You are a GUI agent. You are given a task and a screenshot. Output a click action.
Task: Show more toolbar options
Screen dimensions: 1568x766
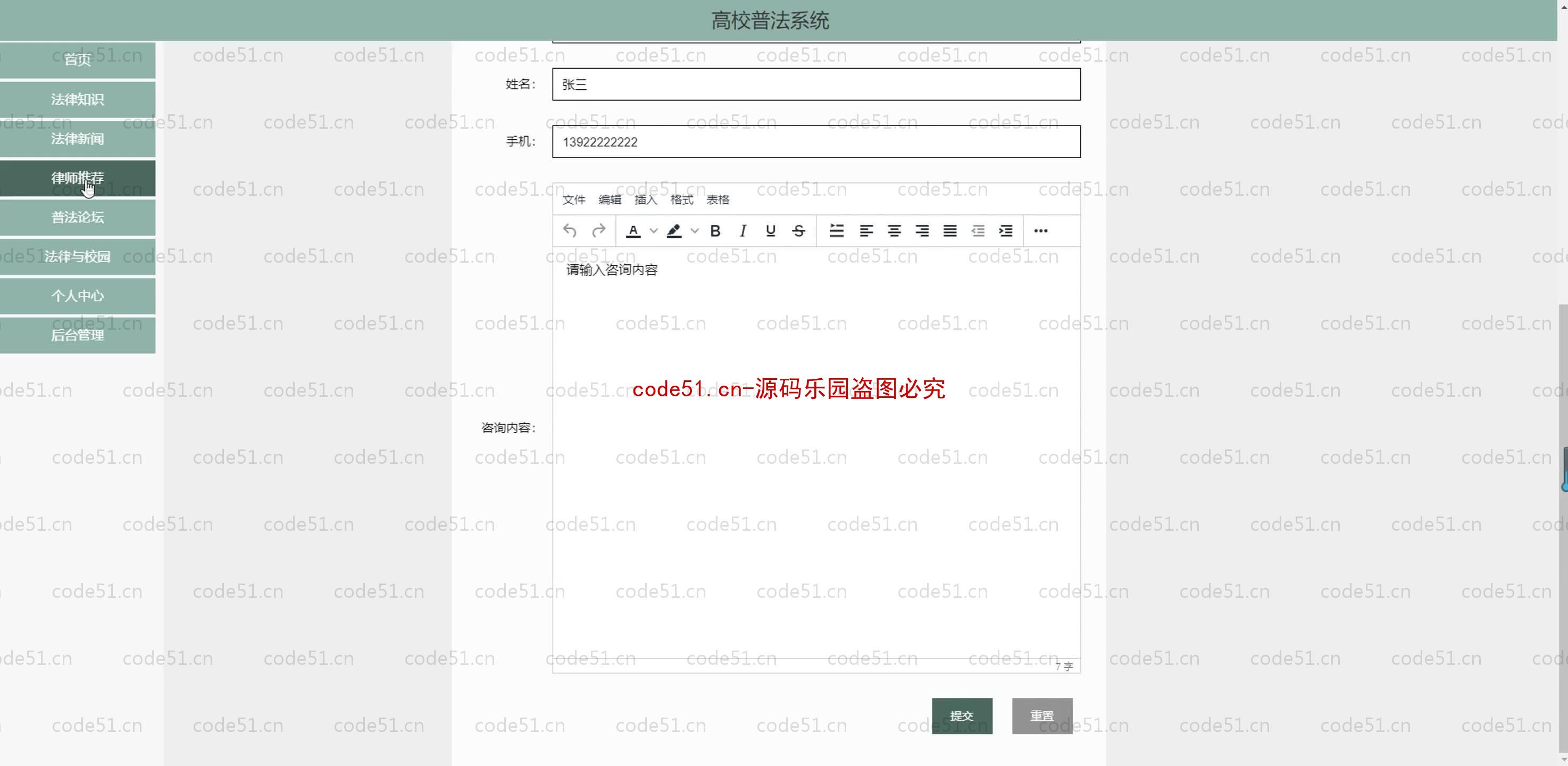pyautogui.click(x=1041, y=231)
